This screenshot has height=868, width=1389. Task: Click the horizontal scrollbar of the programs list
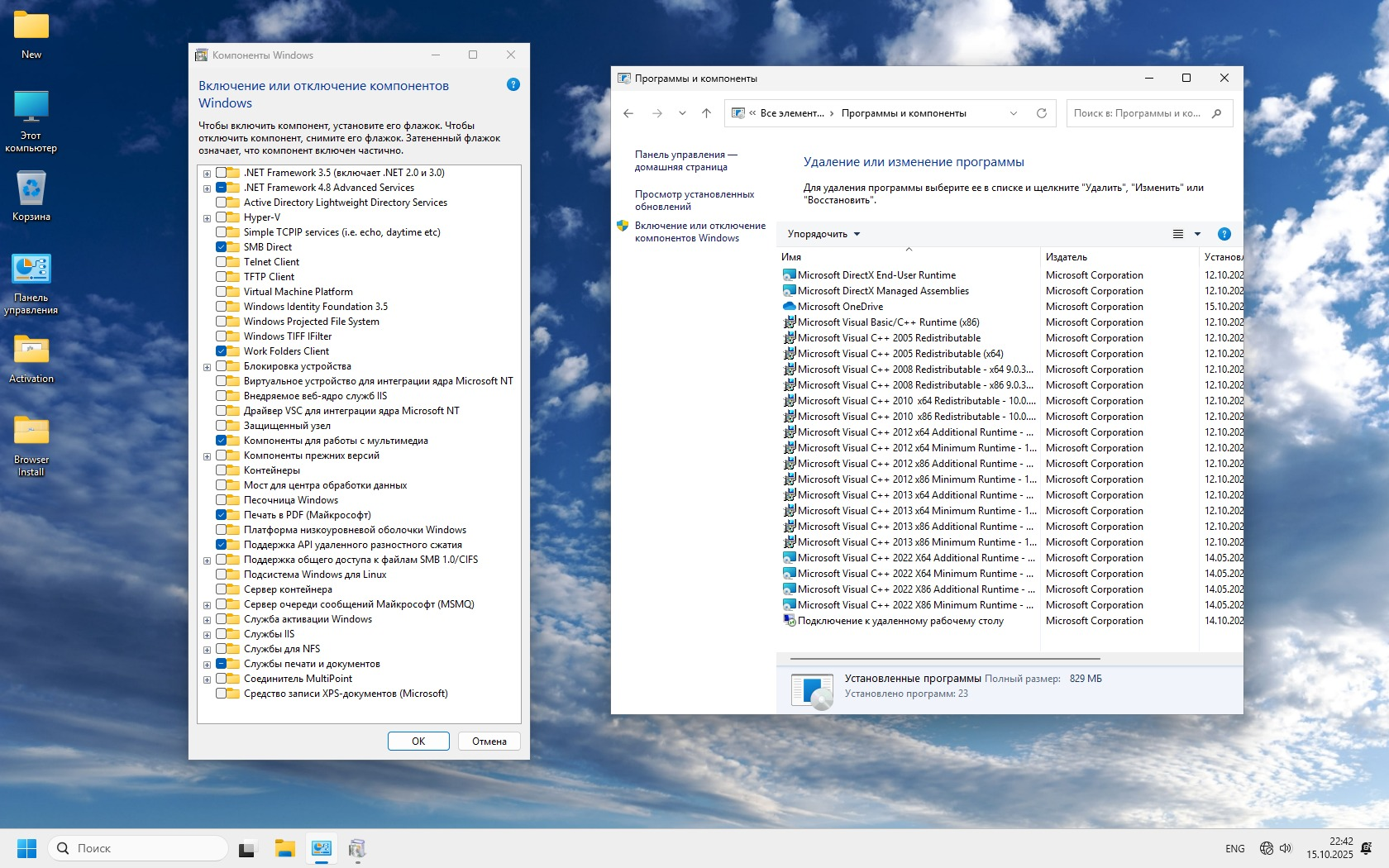pyautogui.click(x=944, y=659)
